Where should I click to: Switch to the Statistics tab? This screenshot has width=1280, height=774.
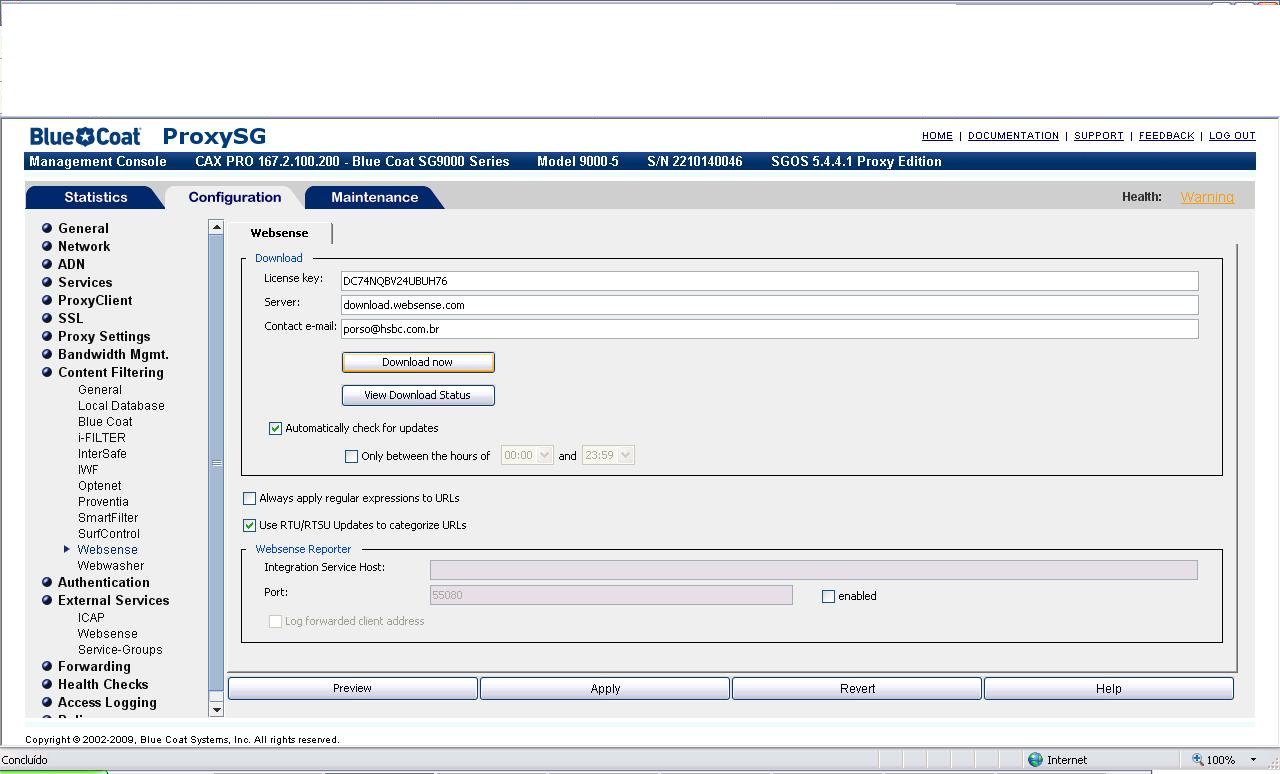96,197
